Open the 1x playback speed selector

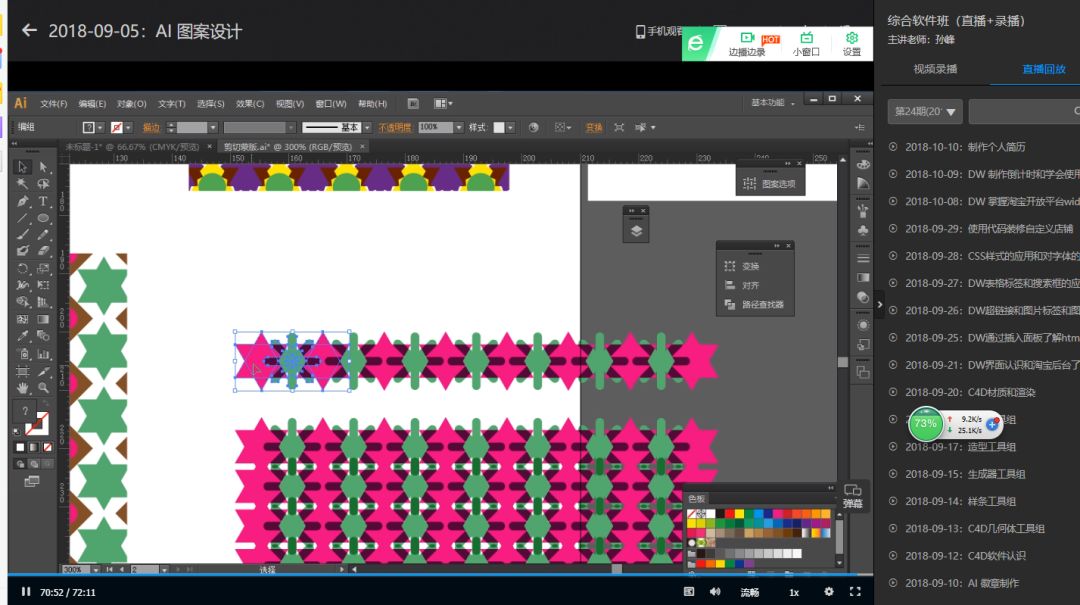coord(794,592)
